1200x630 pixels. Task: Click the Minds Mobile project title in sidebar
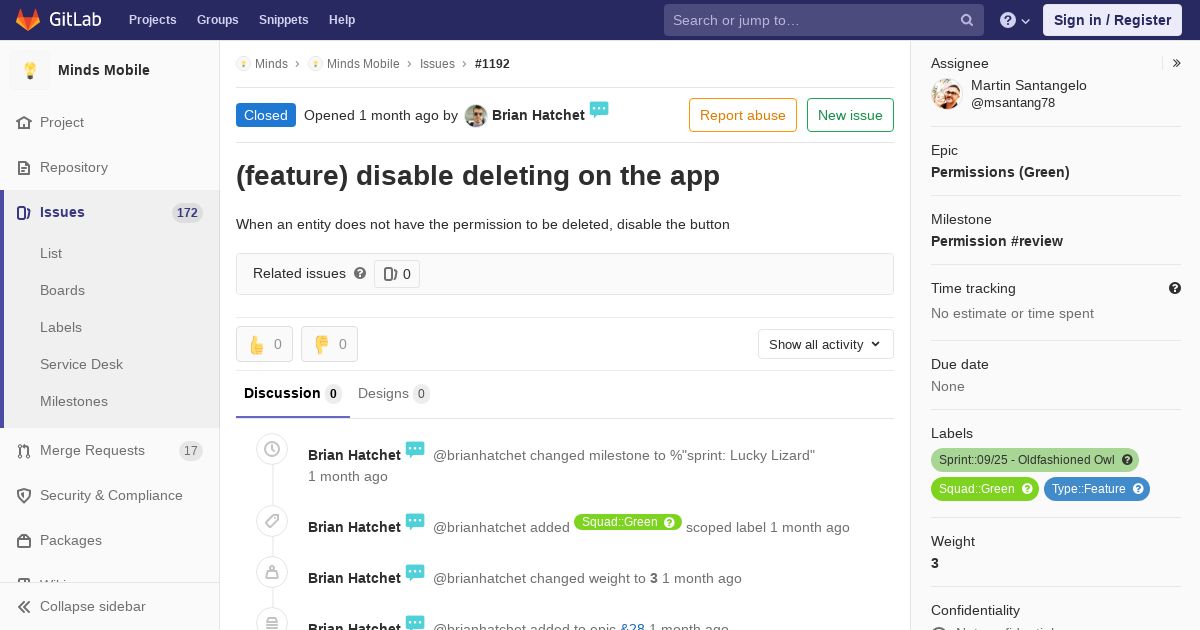(x=104, y=70)
